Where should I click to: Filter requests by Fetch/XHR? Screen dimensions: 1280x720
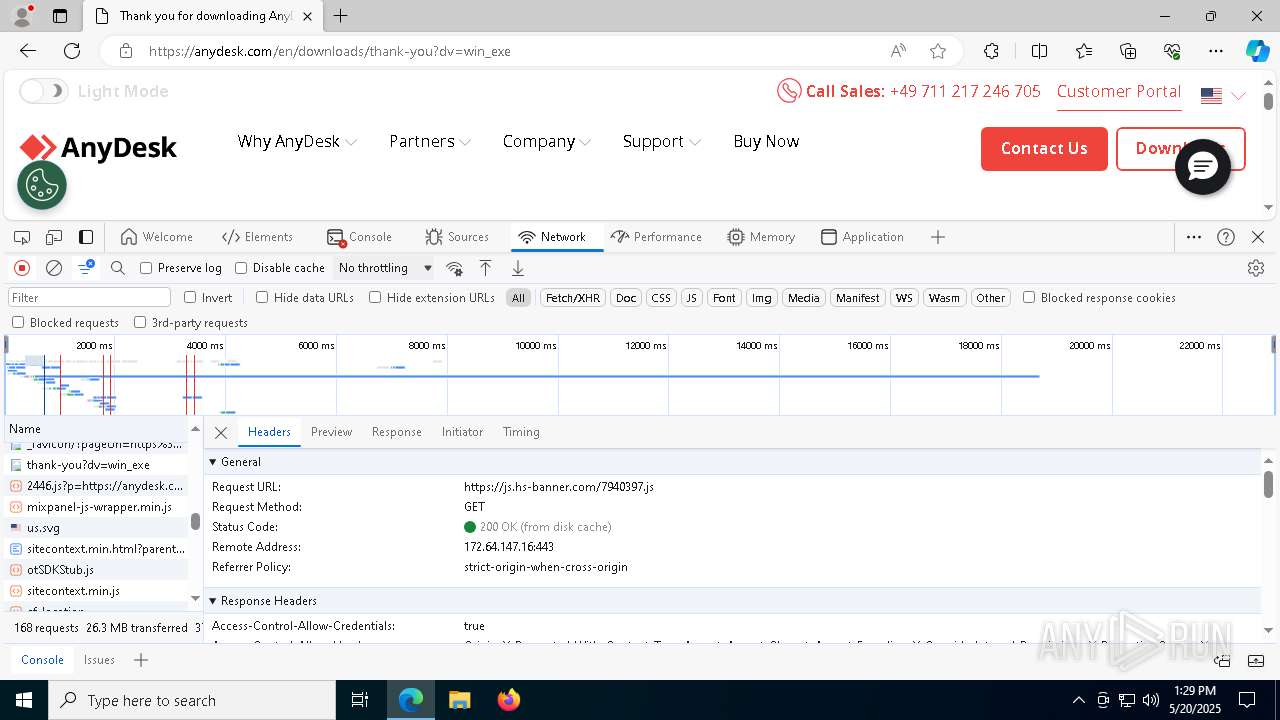(x=573, y=298)
